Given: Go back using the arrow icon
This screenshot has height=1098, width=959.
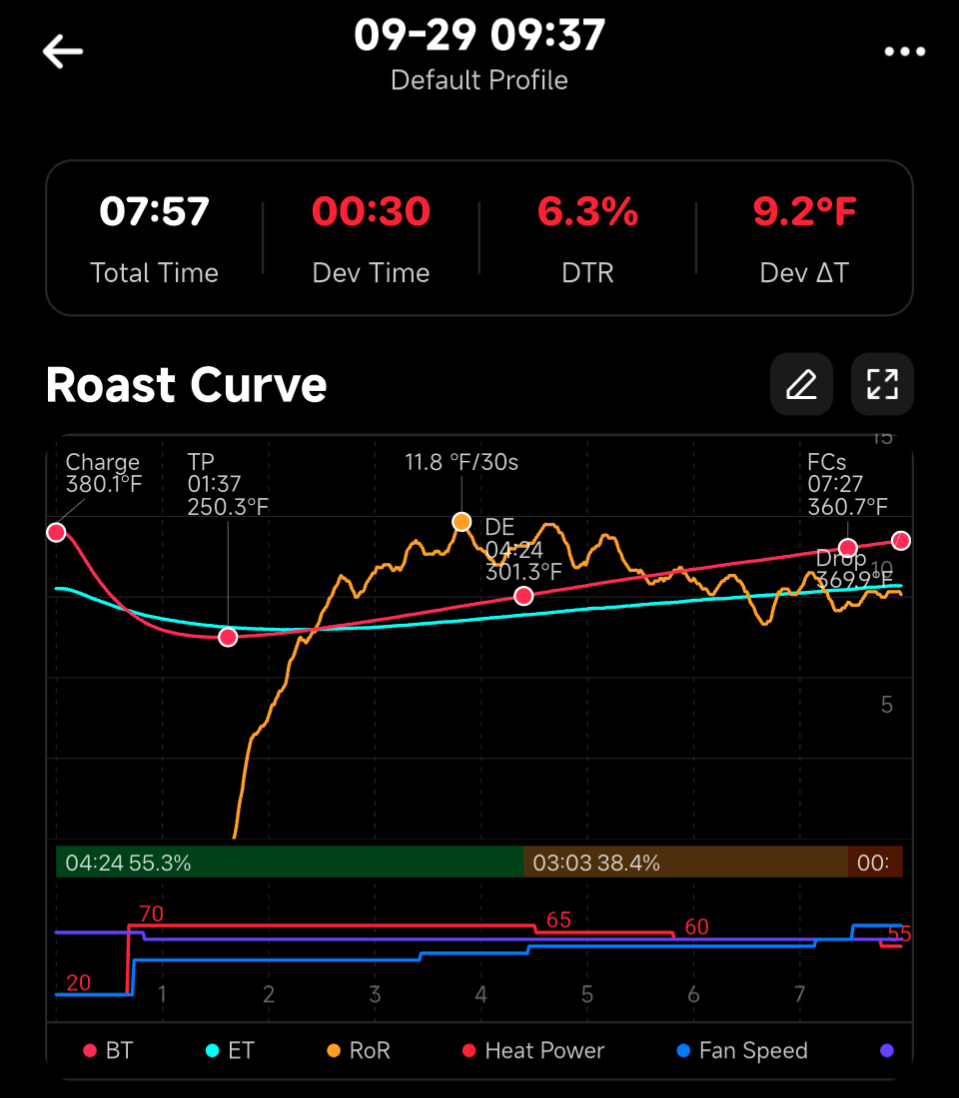Looking at the screenshot, I should [63, 52].
